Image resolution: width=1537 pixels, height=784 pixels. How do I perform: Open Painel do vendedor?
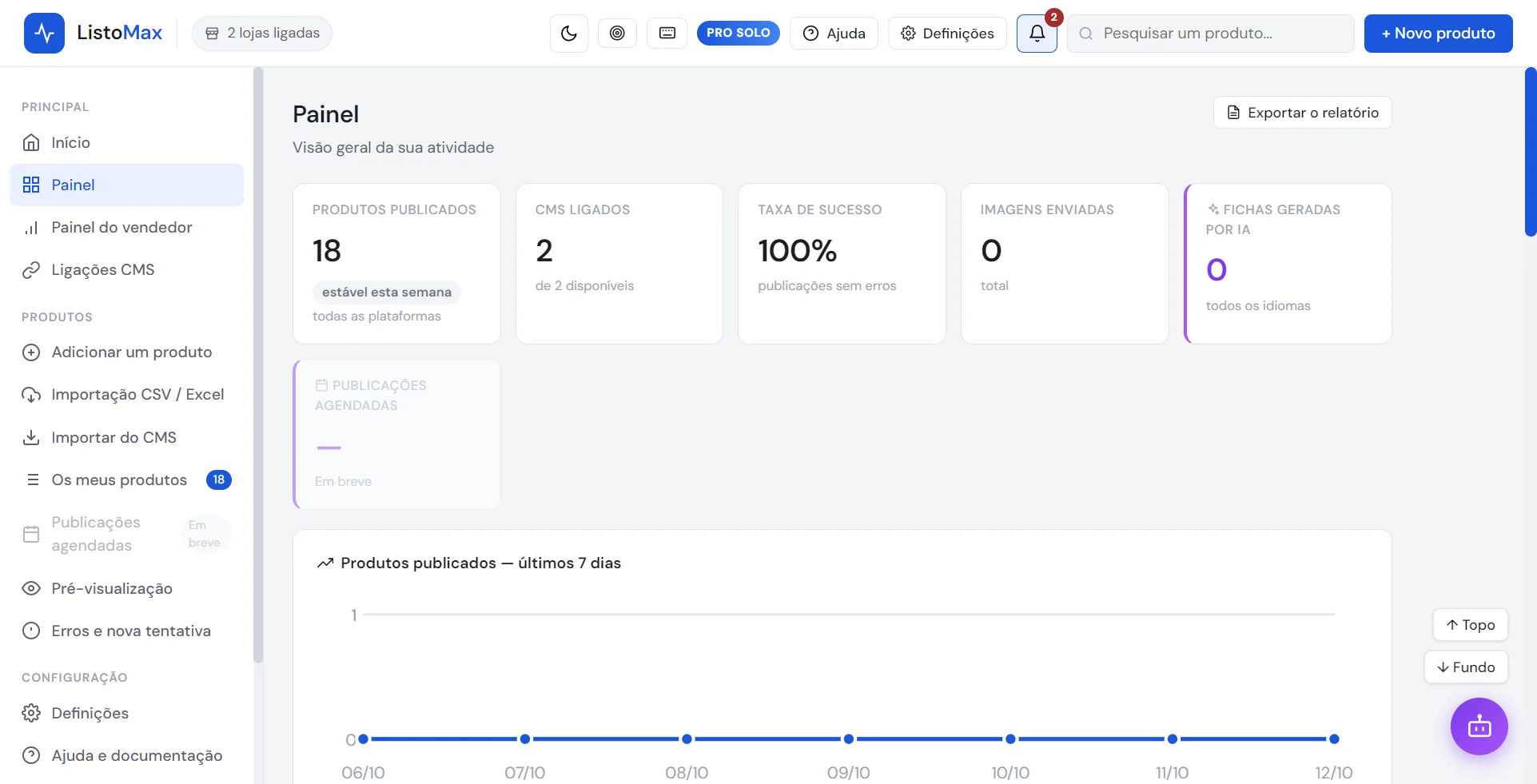(x=126, y=227)
